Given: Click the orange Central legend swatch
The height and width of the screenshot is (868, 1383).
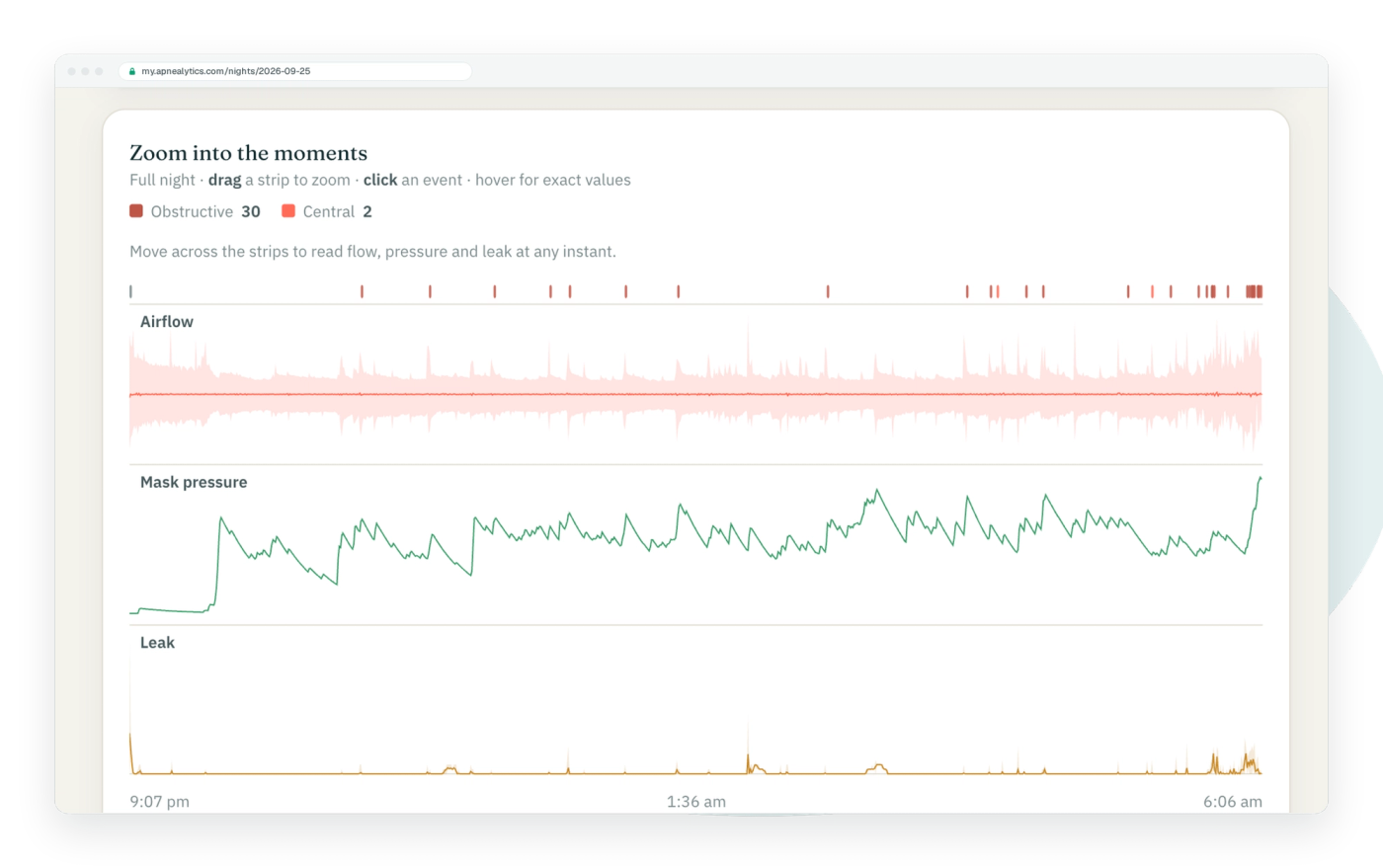Looking at the screenshot, I should coord(288,210).
